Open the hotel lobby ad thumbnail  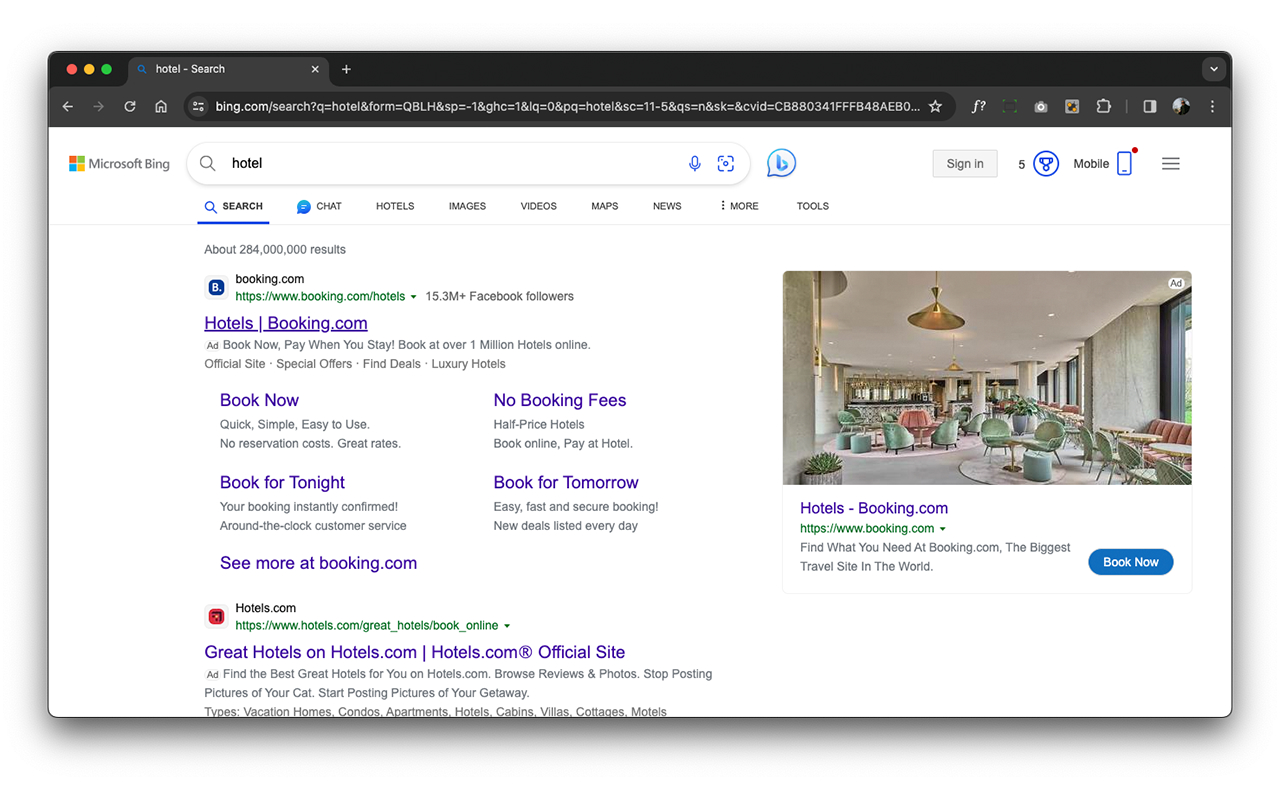click(x=987, y=377)
